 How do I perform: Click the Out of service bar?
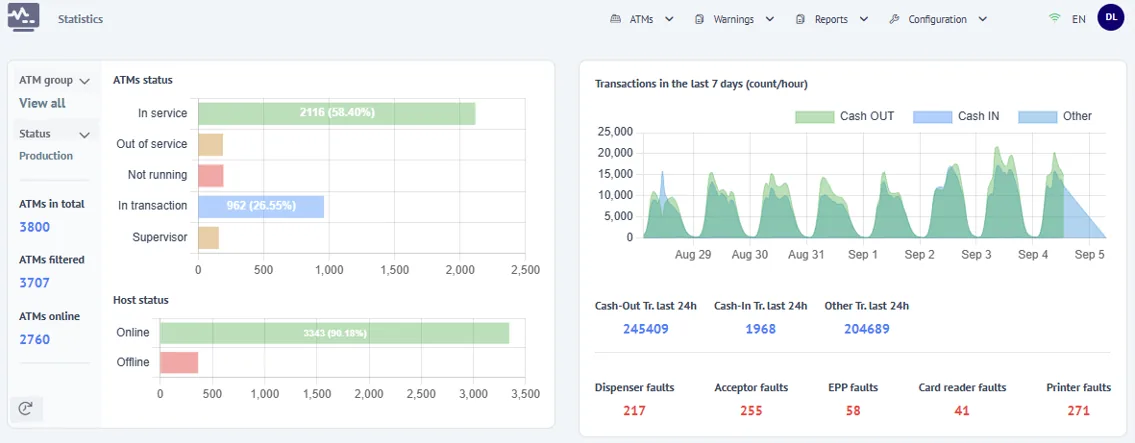(211, 145)
